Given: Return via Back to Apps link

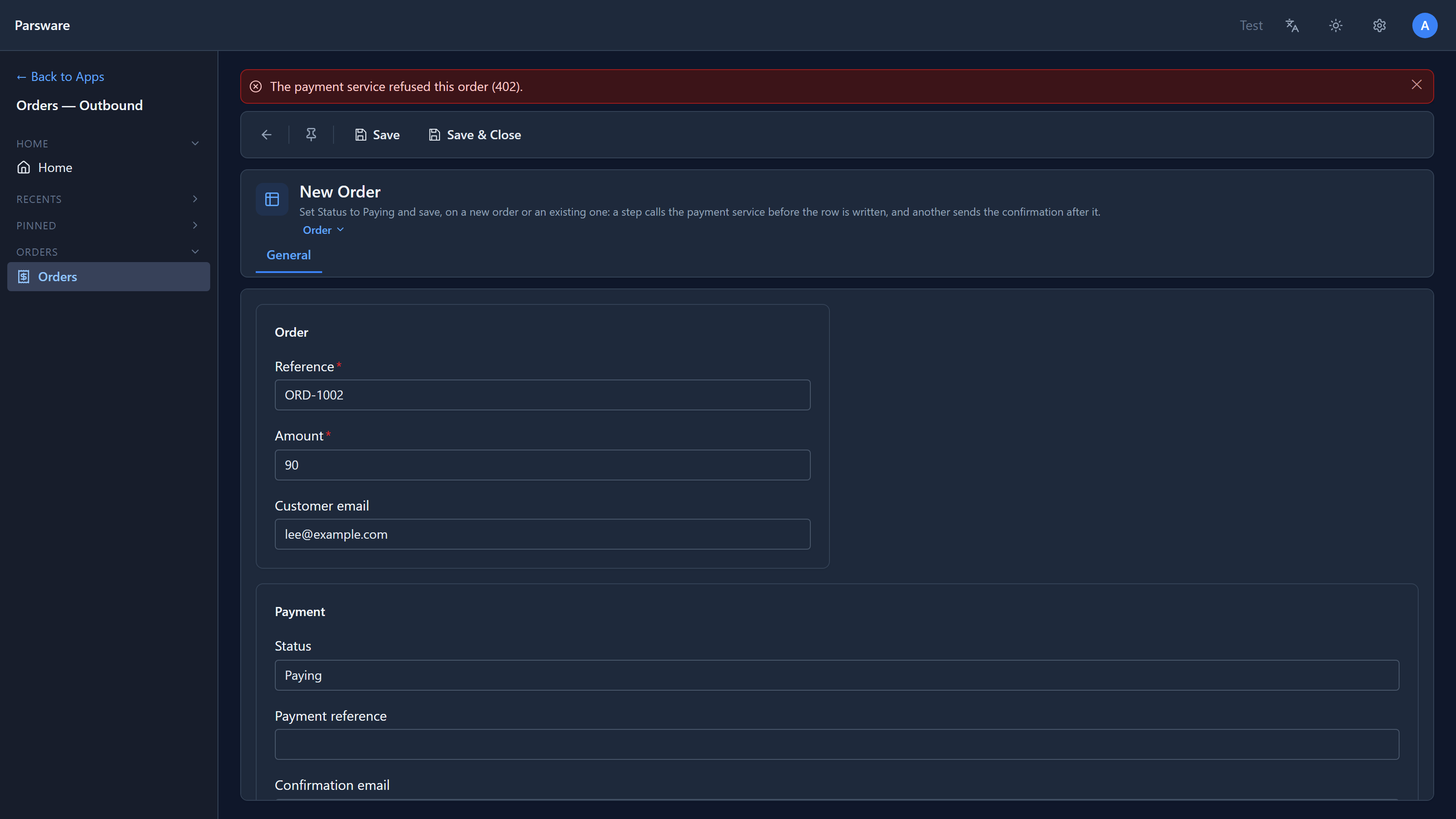Looking at the screenshot, I should point(61,76).
